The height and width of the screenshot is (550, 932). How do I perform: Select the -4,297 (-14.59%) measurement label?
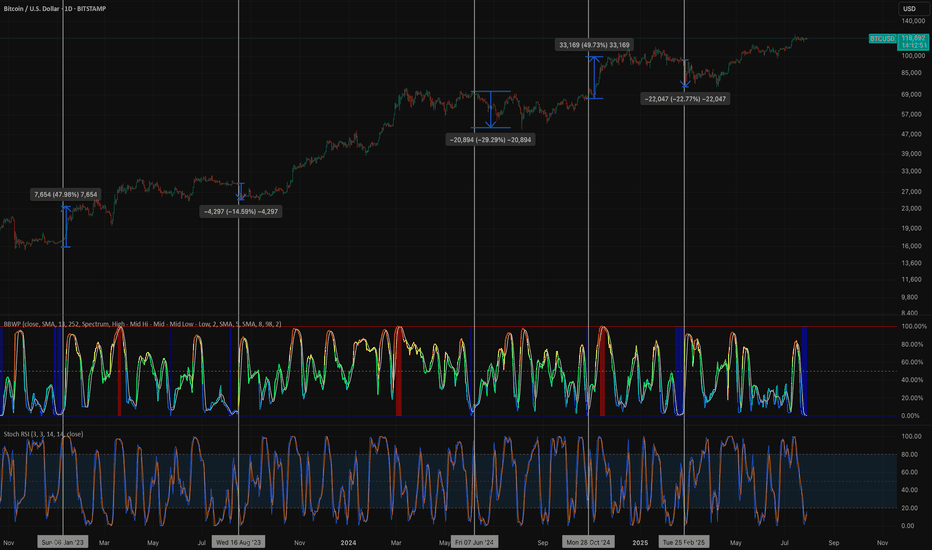pos(241,212)
